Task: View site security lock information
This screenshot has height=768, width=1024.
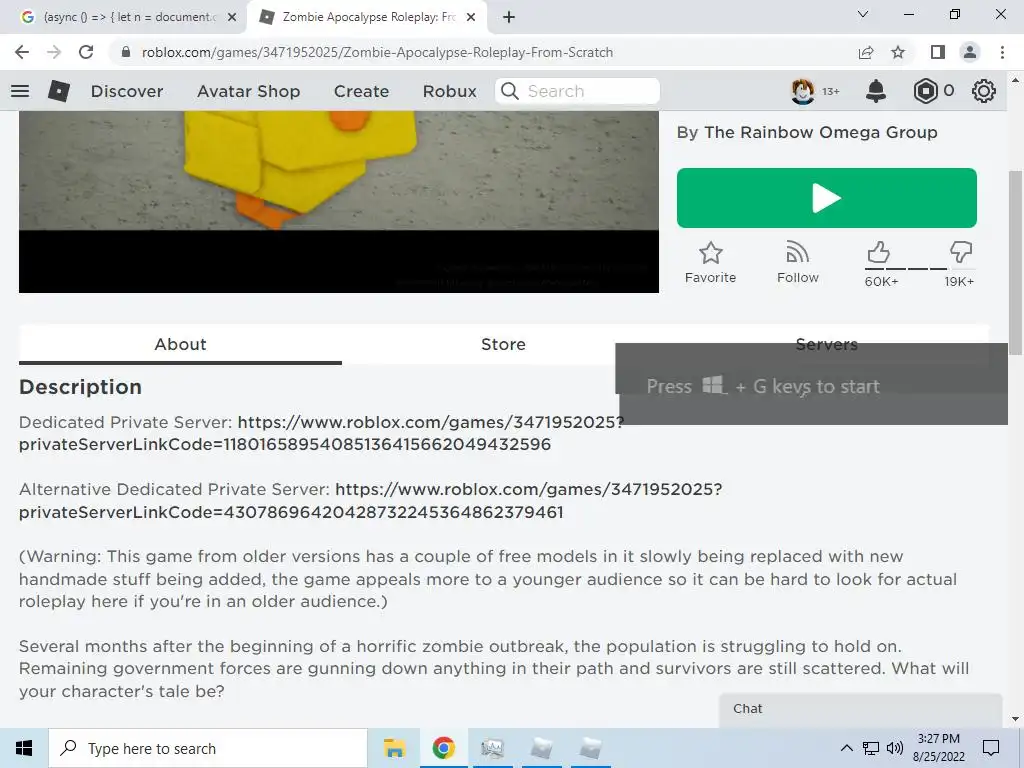Action: pos(125,52)
